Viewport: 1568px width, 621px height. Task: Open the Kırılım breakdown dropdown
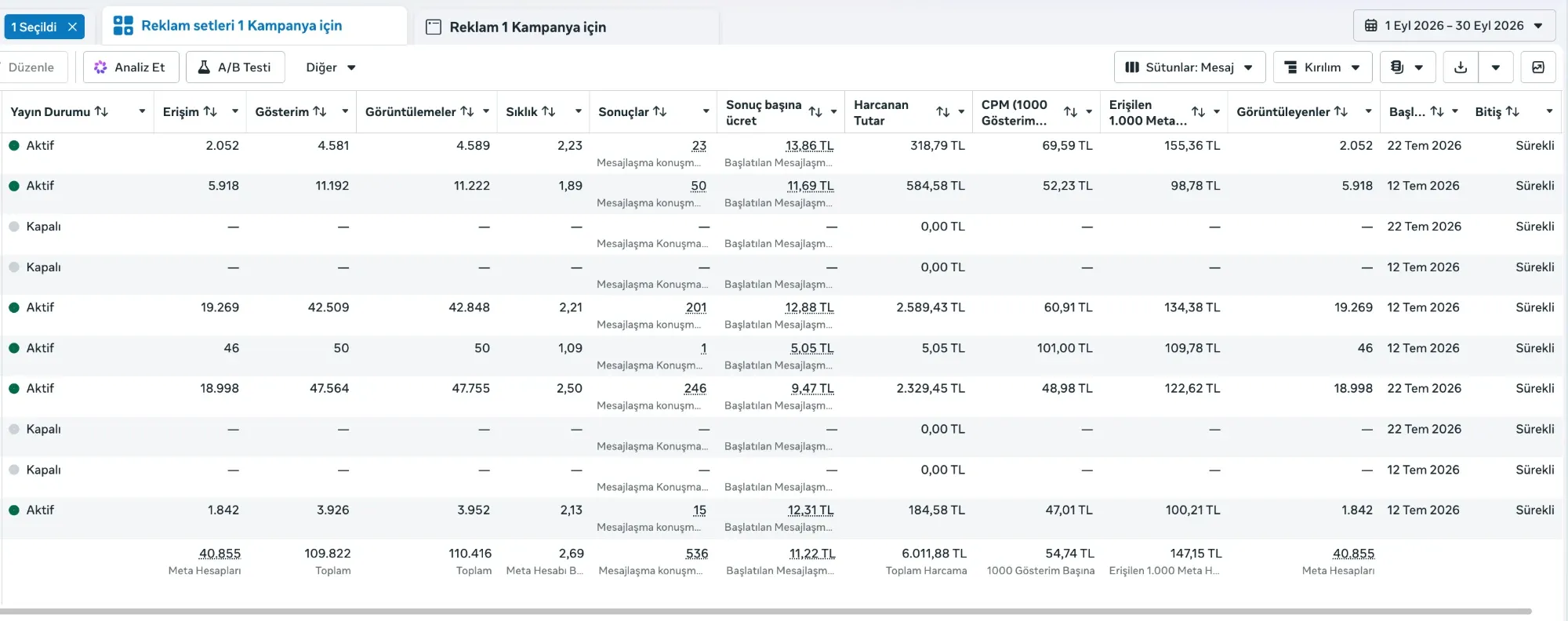pos(1323,67)
